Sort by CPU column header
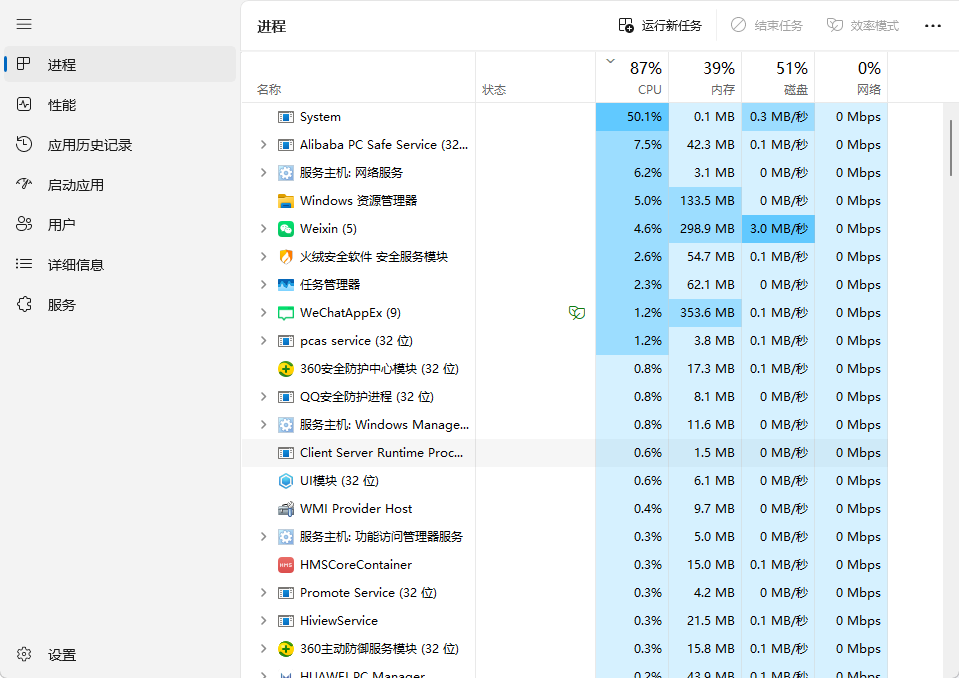This screenshot has height=678, width=959. (632, 77)
